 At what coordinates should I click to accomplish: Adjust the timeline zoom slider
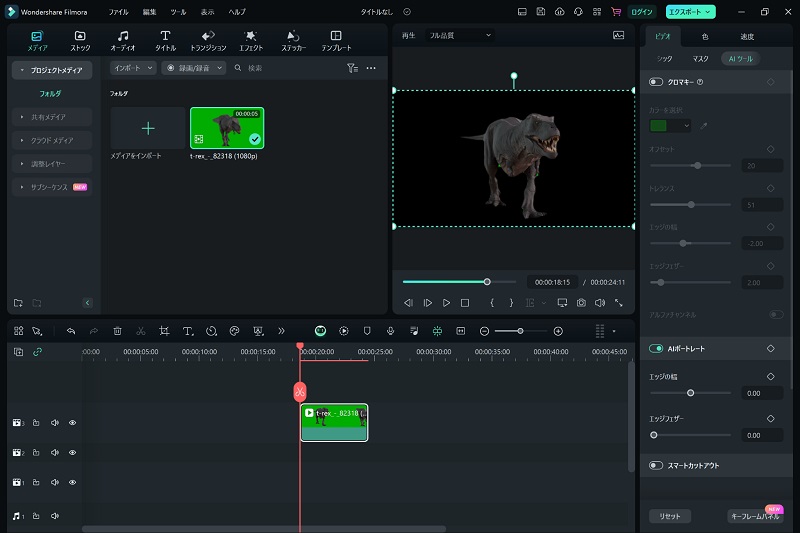pos(520,331)
